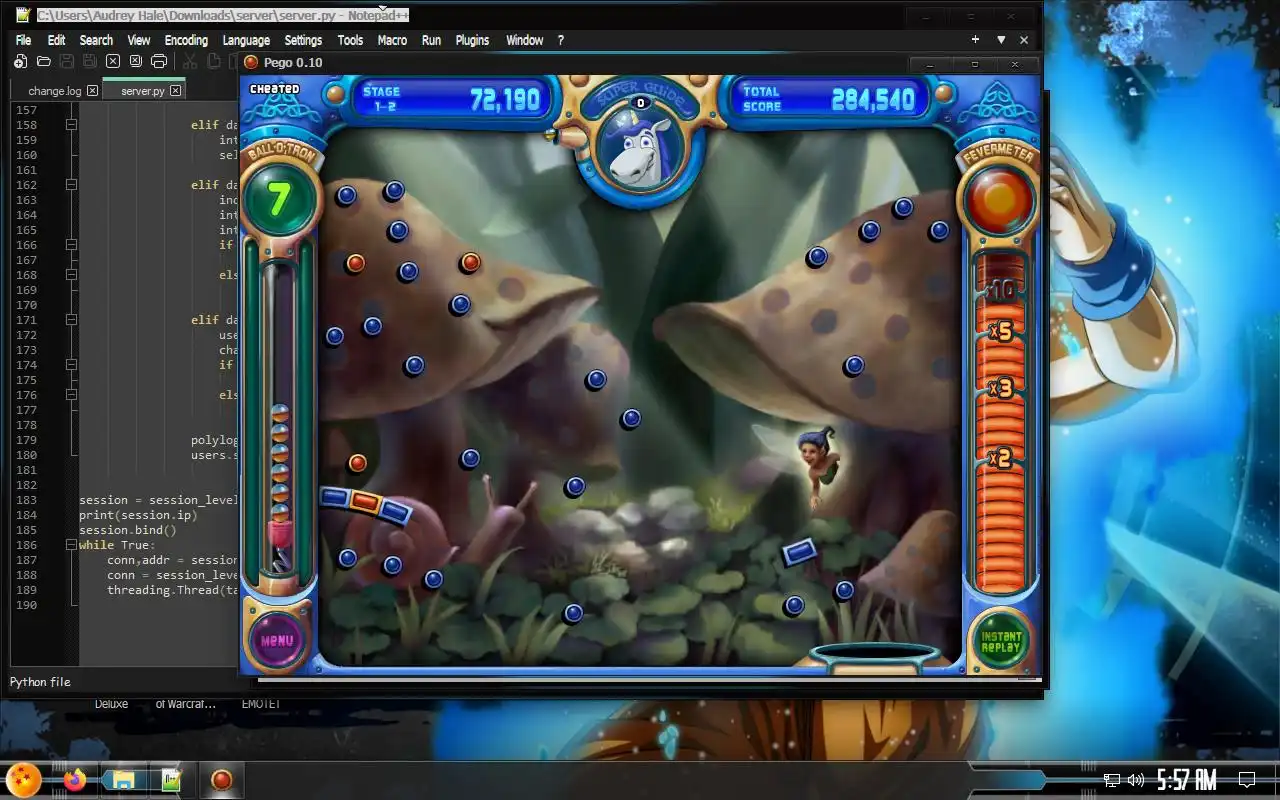
Task: Collapse the code fold at line 171
Action: point(71,320)
